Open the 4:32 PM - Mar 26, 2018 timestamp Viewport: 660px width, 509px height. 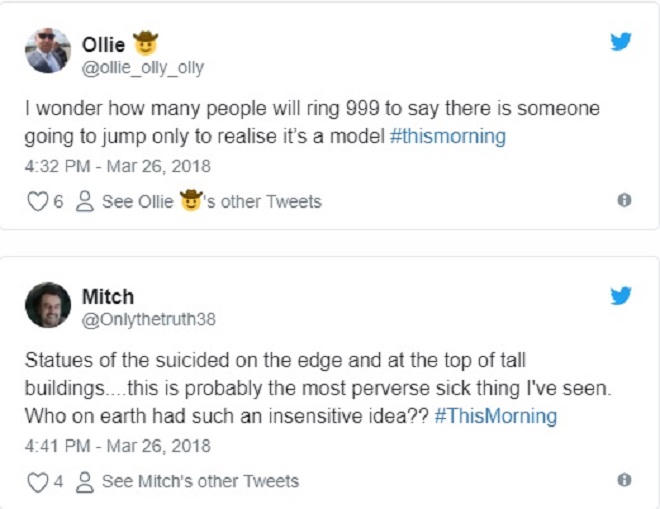[117, 166]
